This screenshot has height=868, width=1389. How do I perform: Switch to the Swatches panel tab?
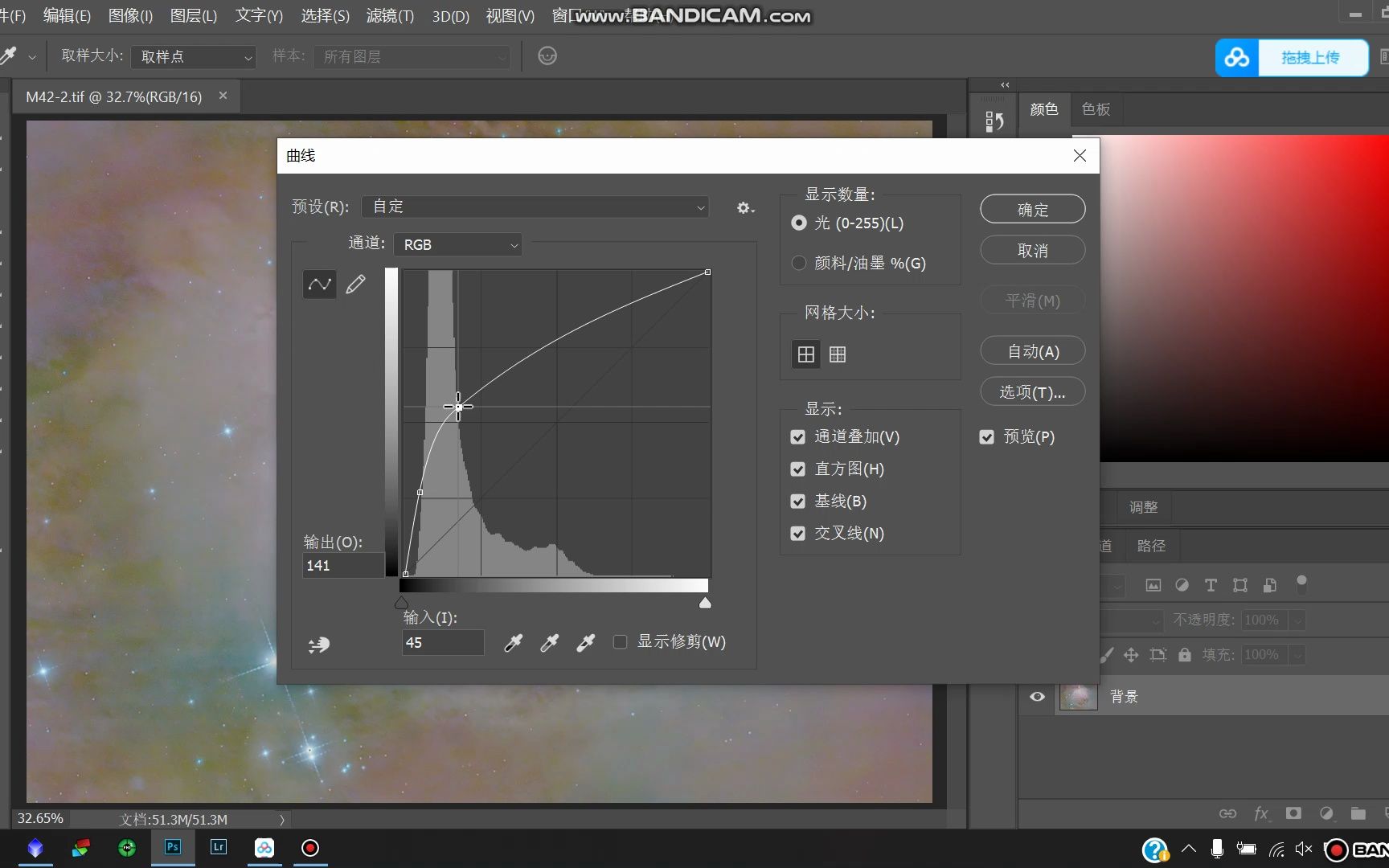pyautogui.click(x=1096, y=108)
